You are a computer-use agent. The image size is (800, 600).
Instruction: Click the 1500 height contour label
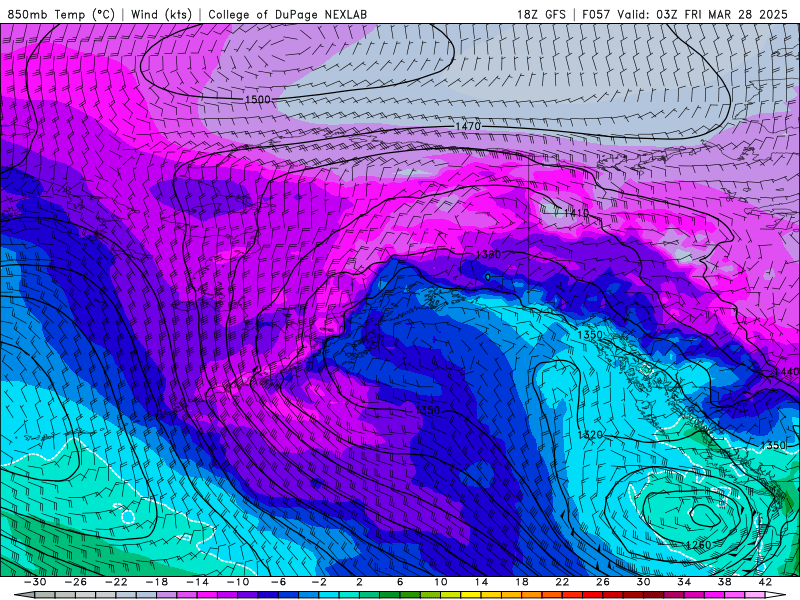(258, 99)
